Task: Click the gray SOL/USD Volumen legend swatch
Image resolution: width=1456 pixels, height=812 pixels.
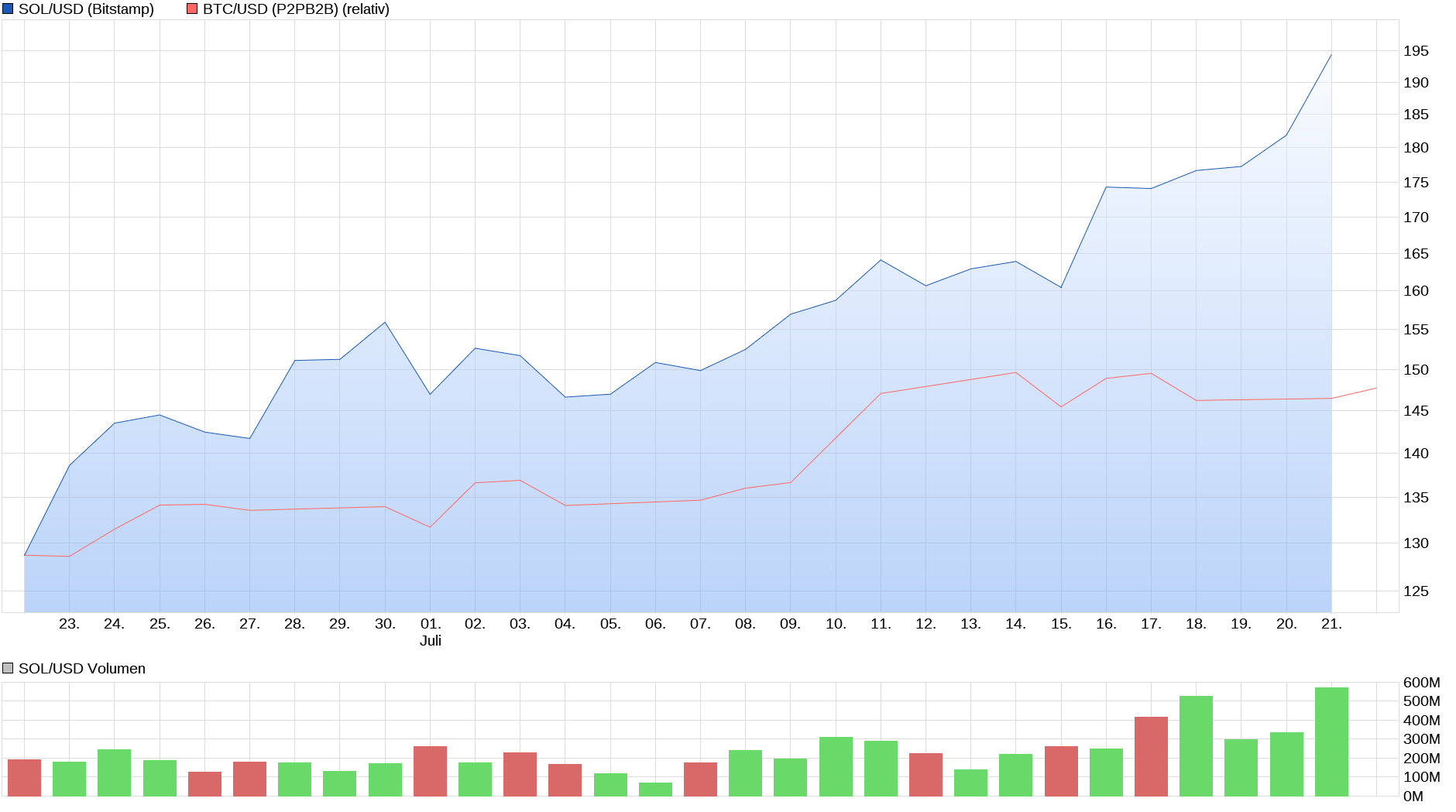Action: [x=8, y=668]
